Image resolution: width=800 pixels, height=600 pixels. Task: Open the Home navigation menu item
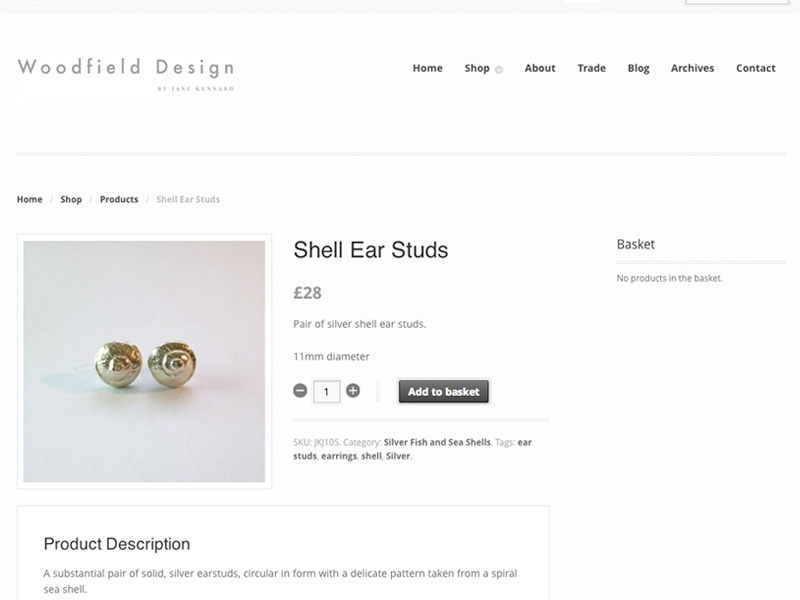[x=428, y=68]
